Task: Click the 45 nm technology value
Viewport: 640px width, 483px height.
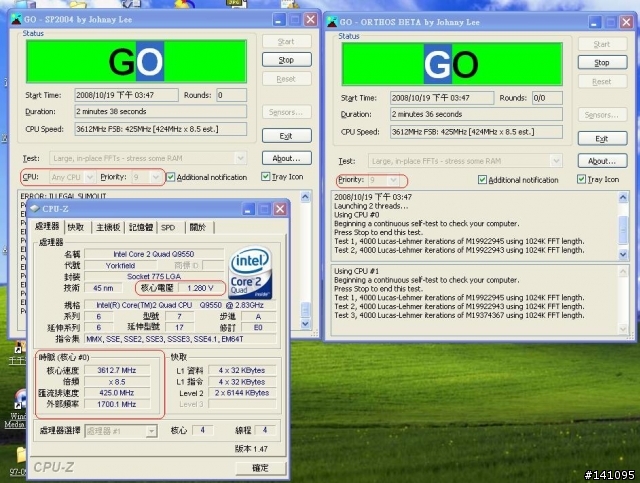Action: 103,288
